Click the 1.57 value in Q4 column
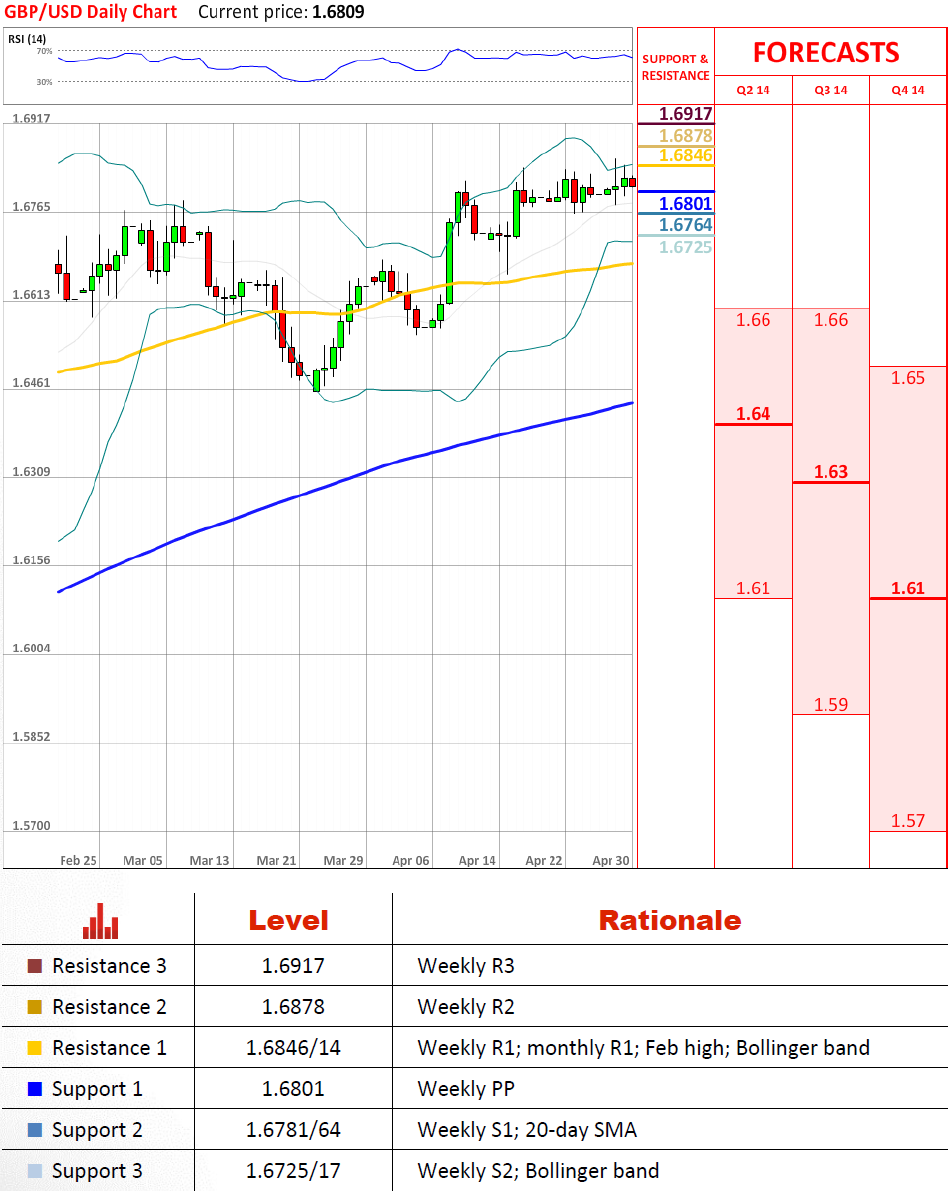 tap(908, 821)
